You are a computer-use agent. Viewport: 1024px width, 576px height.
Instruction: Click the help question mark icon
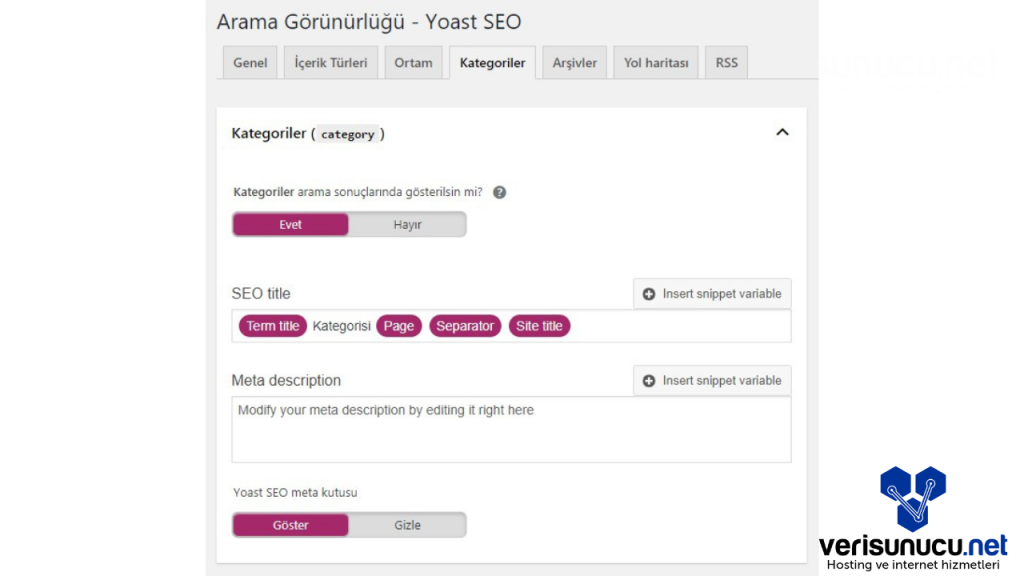(499, 192)
